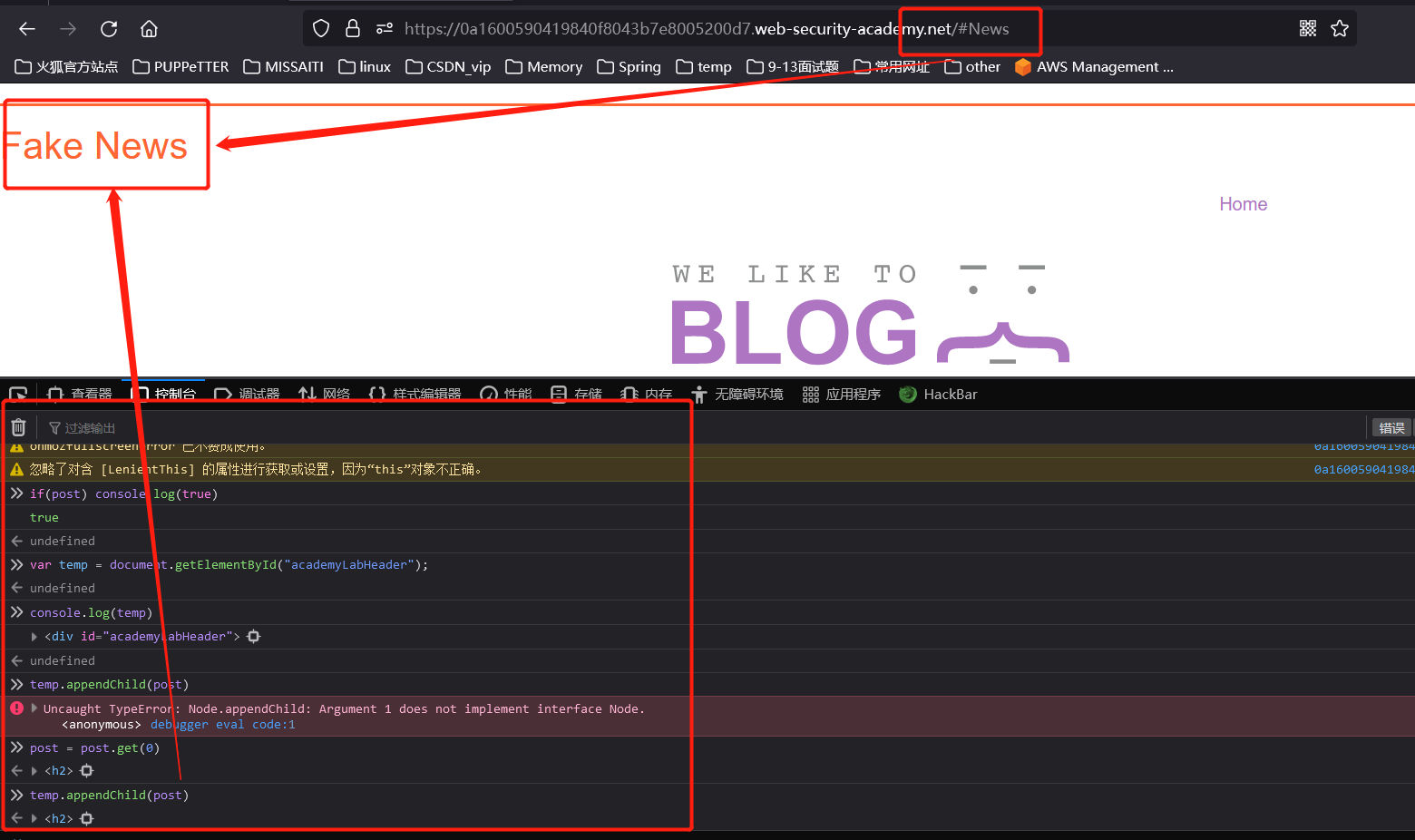Screen dimensions: 1415x840
Task: Bookmark this page with the star
Action: point(1340,29)
